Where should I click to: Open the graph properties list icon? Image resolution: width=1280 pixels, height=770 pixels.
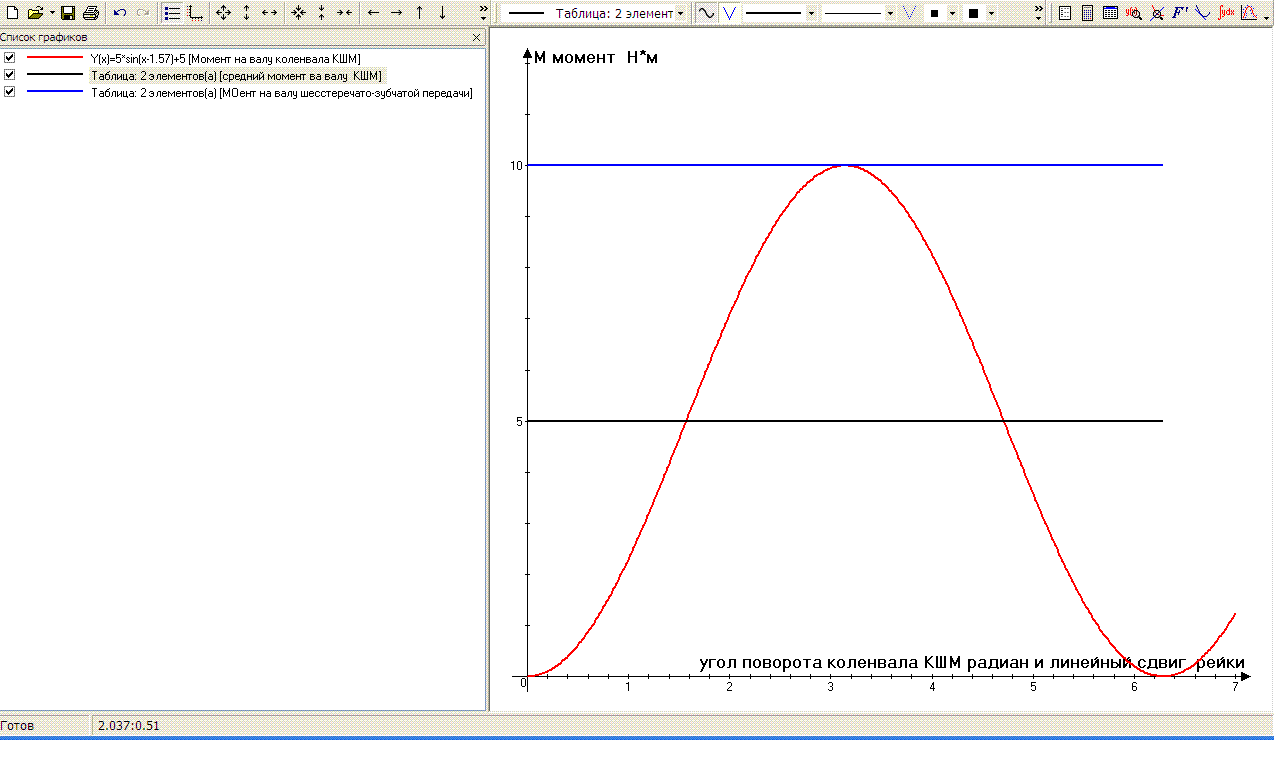pyautogui.click(x=1064, y=13)
